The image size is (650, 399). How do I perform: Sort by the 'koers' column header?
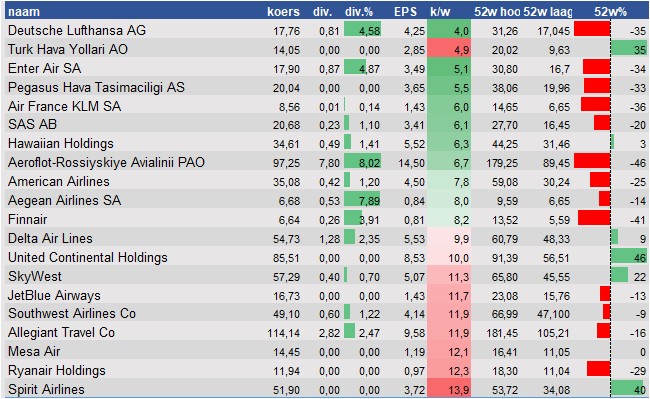point(283,12)
